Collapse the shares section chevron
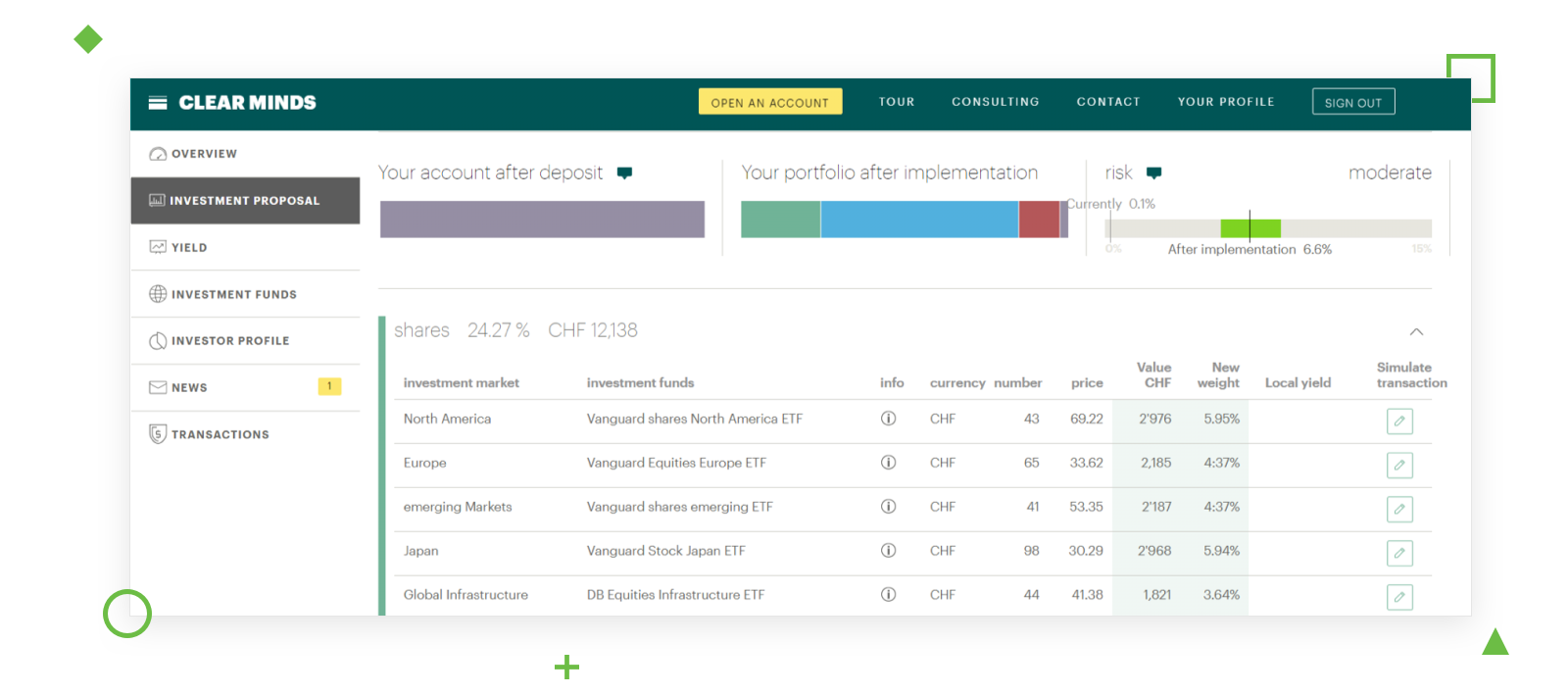 click(1416, 331)
